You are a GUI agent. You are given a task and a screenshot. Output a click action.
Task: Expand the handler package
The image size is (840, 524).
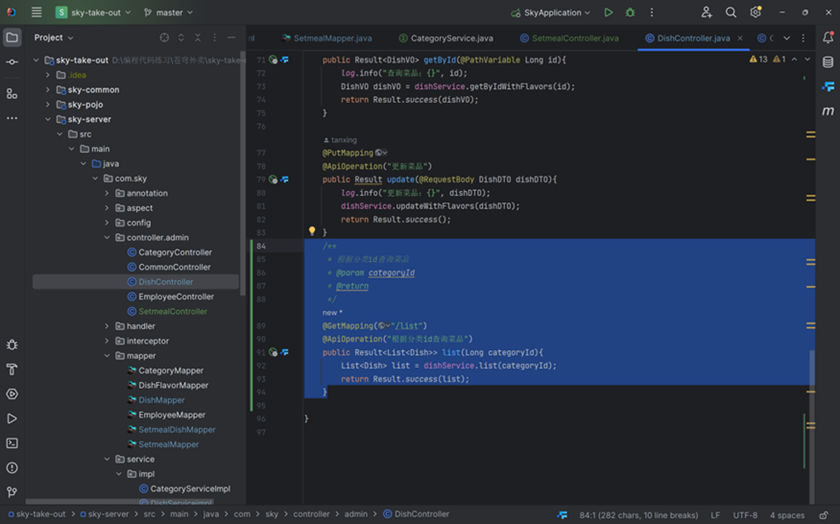107,326
